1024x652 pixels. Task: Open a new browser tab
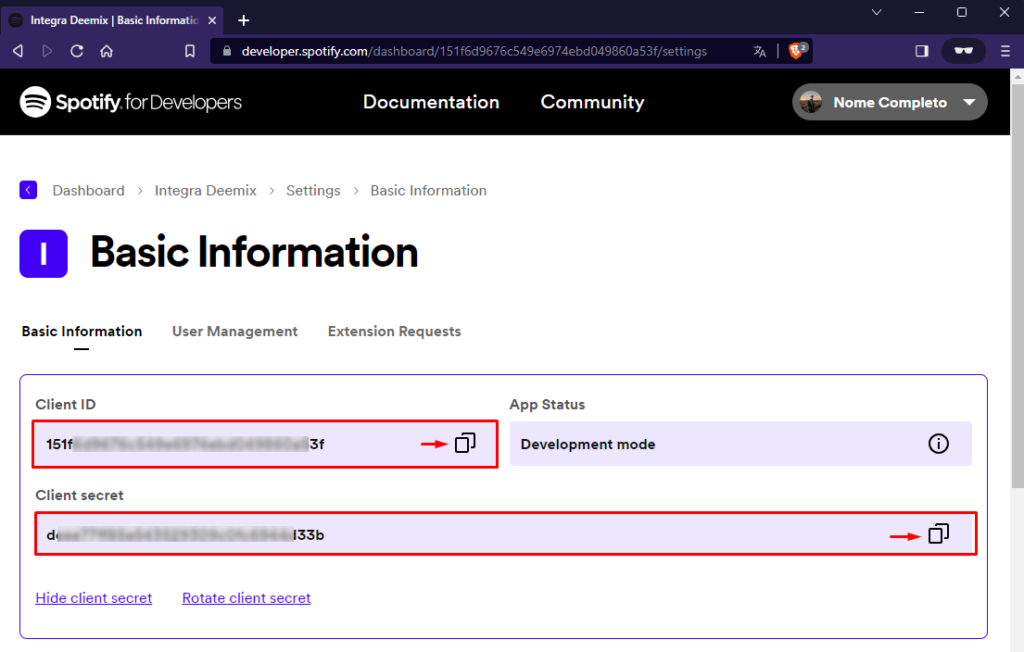(244, 20)
